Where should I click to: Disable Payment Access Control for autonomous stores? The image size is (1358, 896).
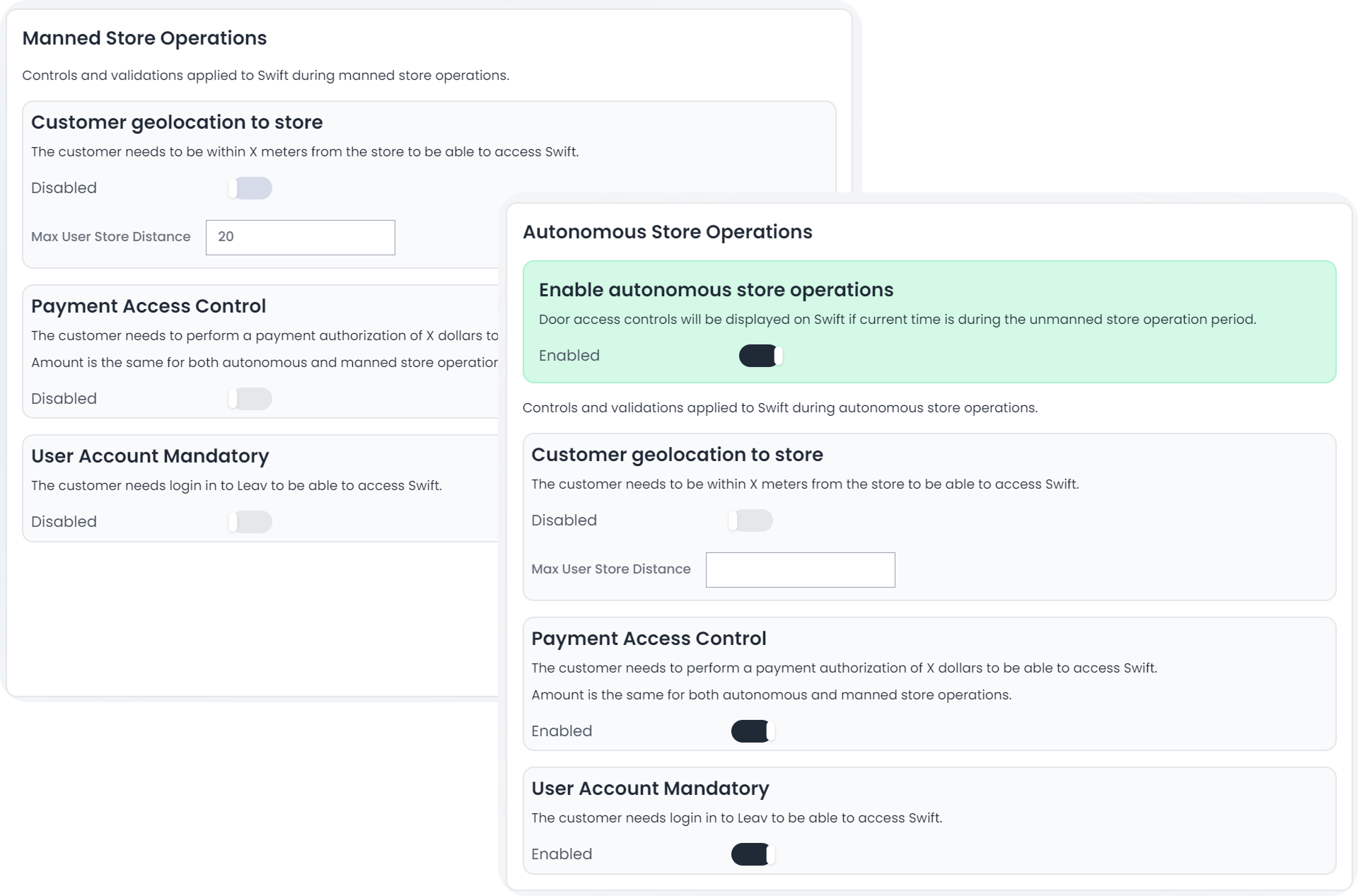click(753, 731)
